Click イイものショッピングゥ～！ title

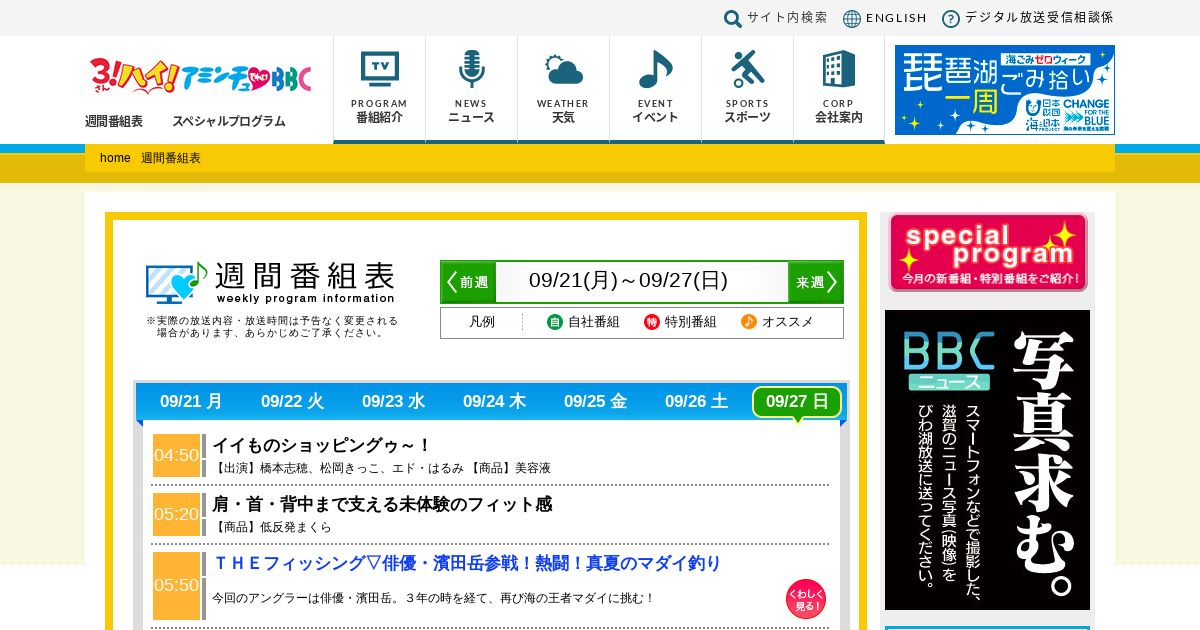point(322,445)
